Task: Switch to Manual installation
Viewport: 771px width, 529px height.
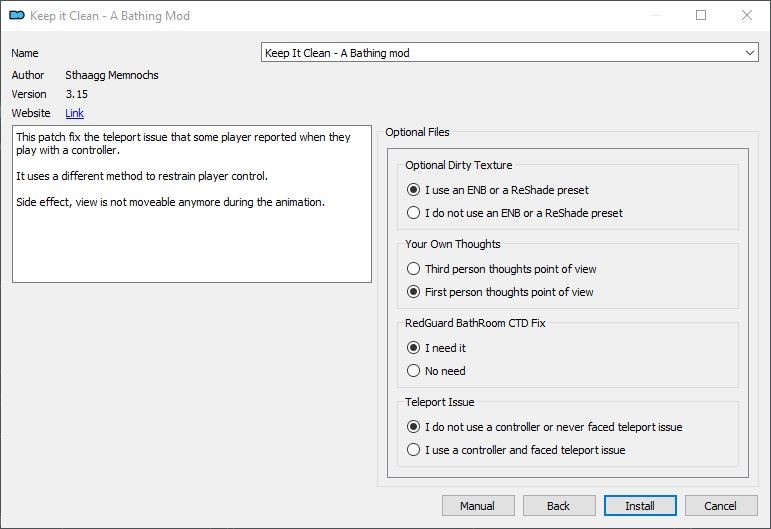Action: pos(478,506)
